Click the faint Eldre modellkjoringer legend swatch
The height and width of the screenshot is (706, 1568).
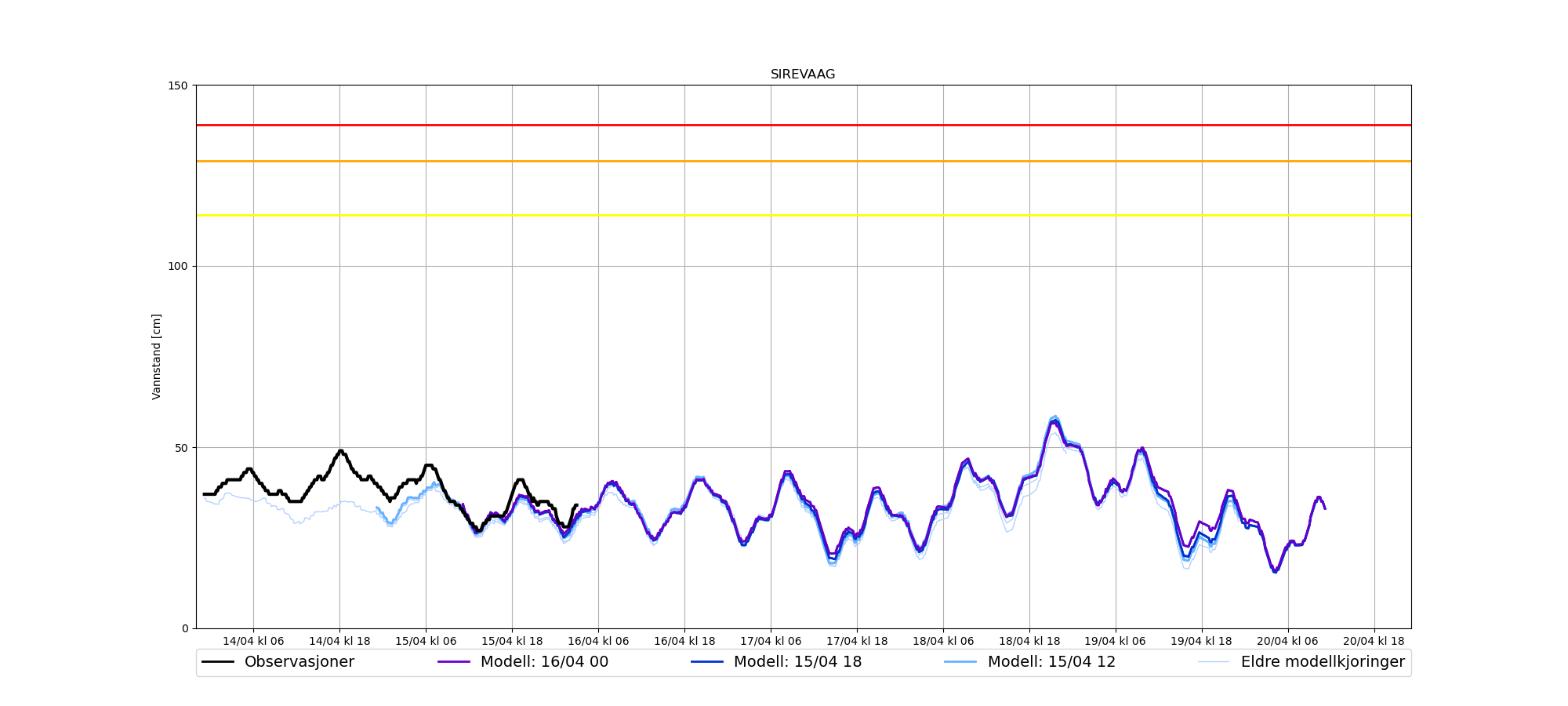(x=1214, y=662)
